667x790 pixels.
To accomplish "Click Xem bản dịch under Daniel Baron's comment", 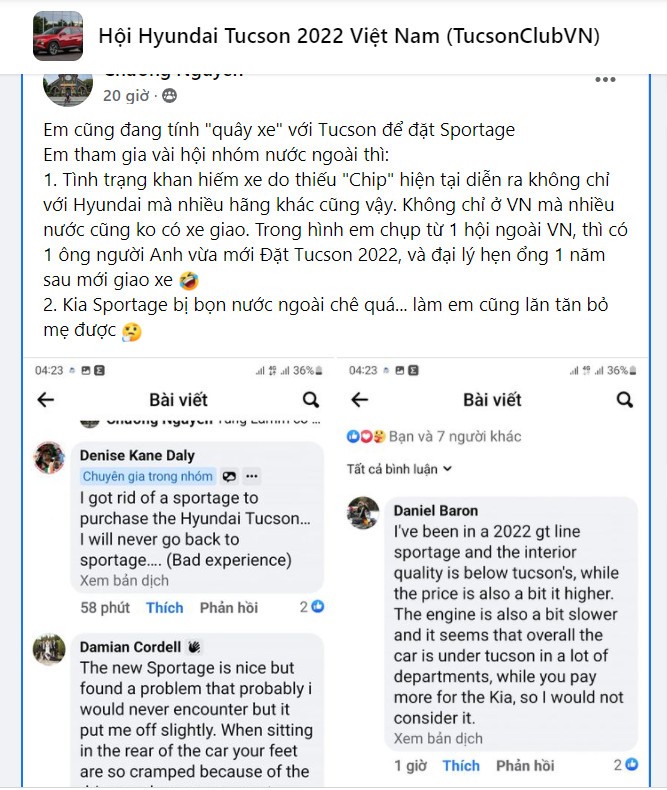I will point(438,738).
